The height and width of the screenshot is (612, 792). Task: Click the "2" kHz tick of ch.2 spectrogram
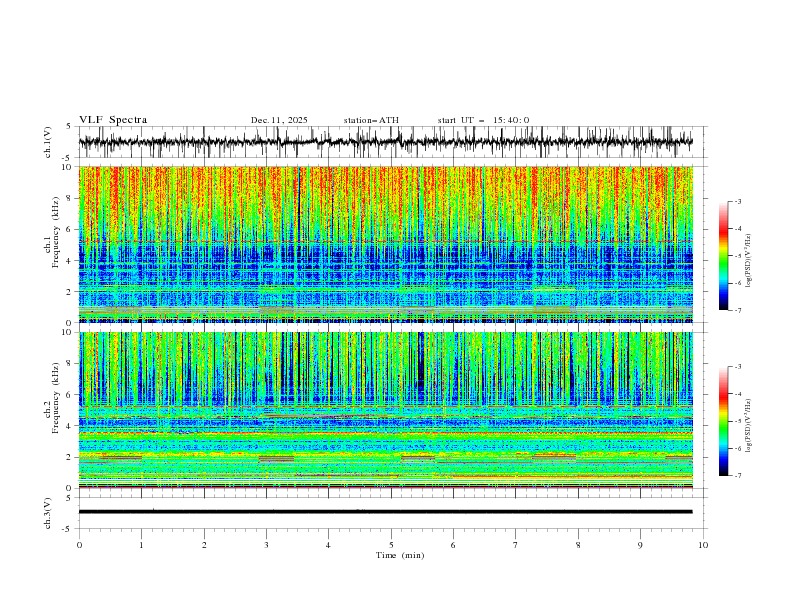click(x=69, y=457)
